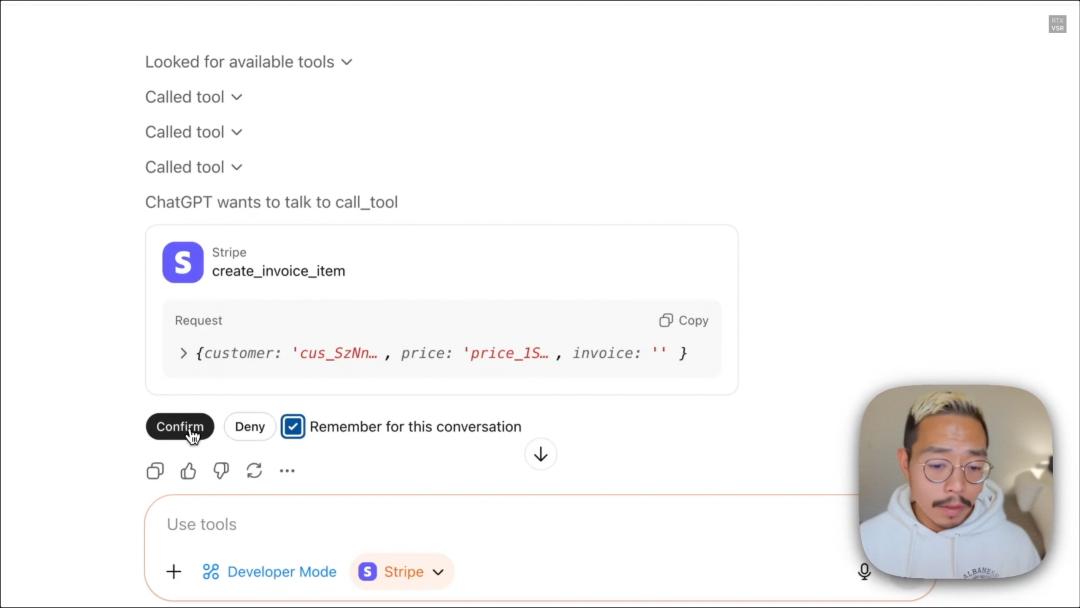Viewport: 1080px width, 608px height.
Task: Click the Stripe logo in tool card
Action: point(183,262)
